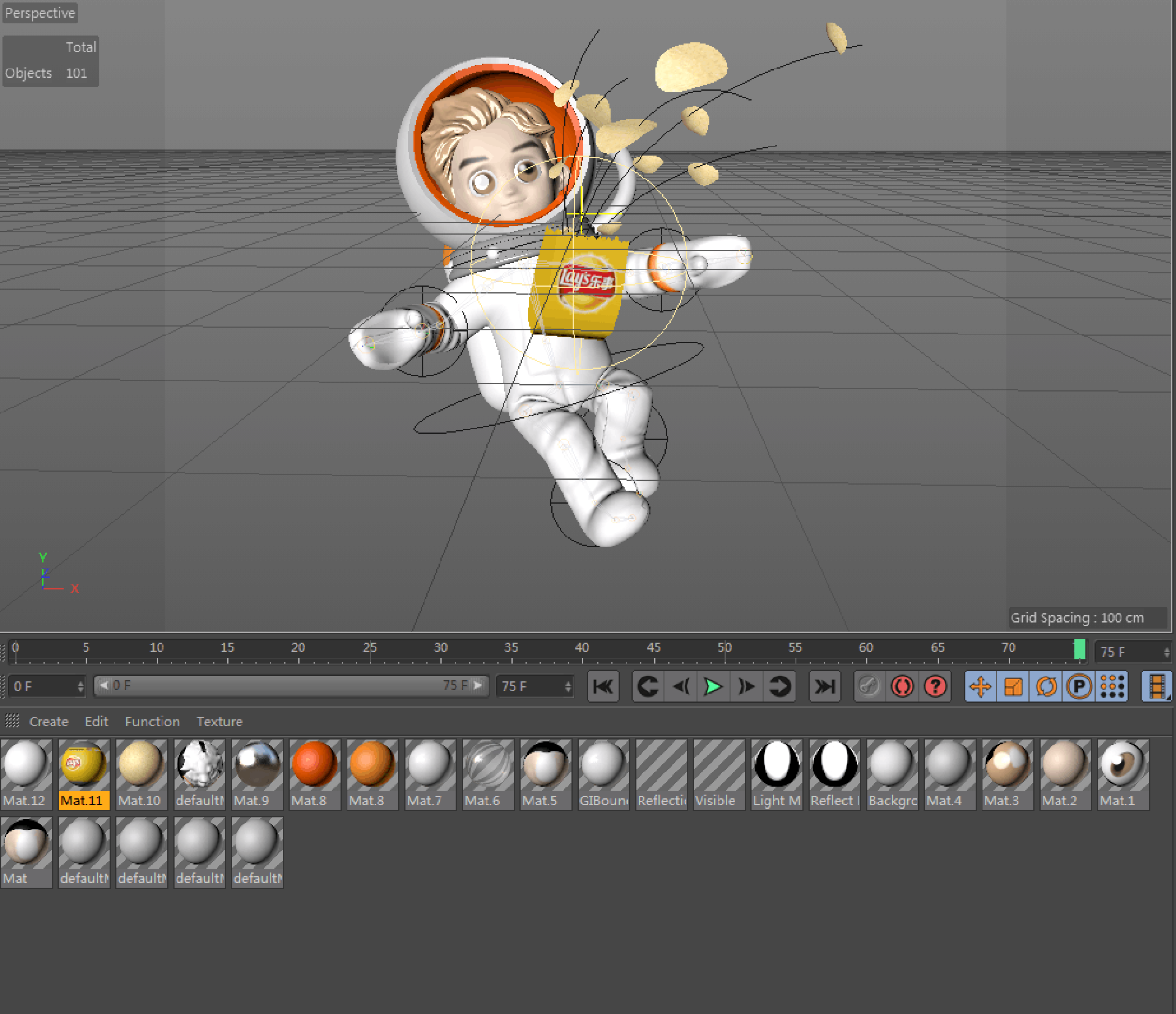Click right arrow of preview range bar
This screenshot has height=1014, width=1176.
pyautogui.click(x=478, y=686)
